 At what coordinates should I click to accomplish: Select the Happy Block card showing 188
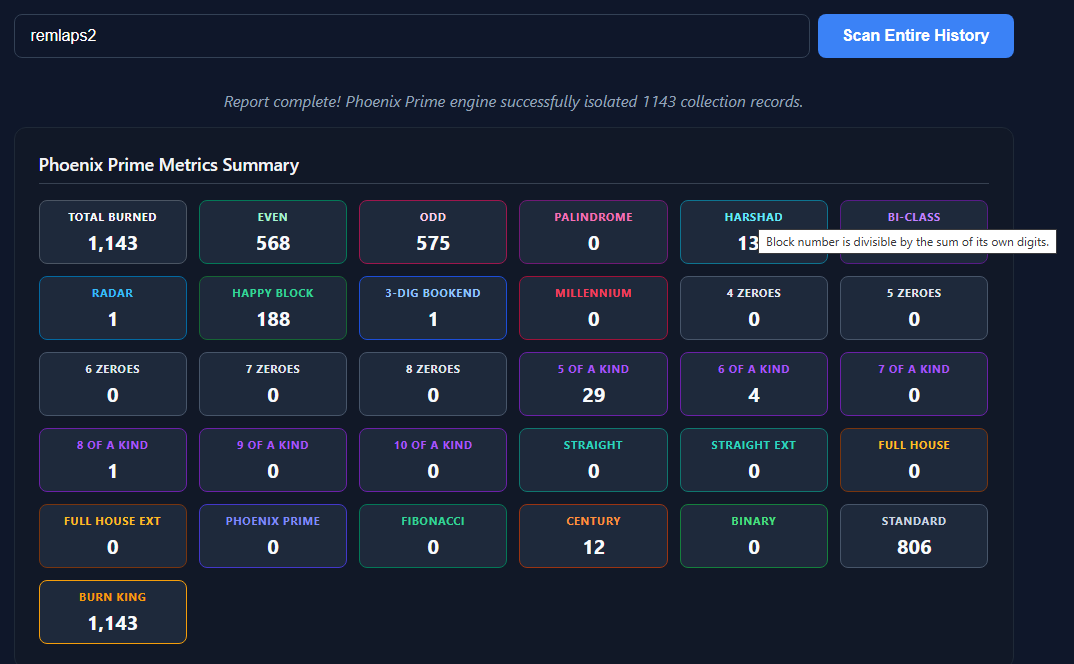[x=273, y=308]
